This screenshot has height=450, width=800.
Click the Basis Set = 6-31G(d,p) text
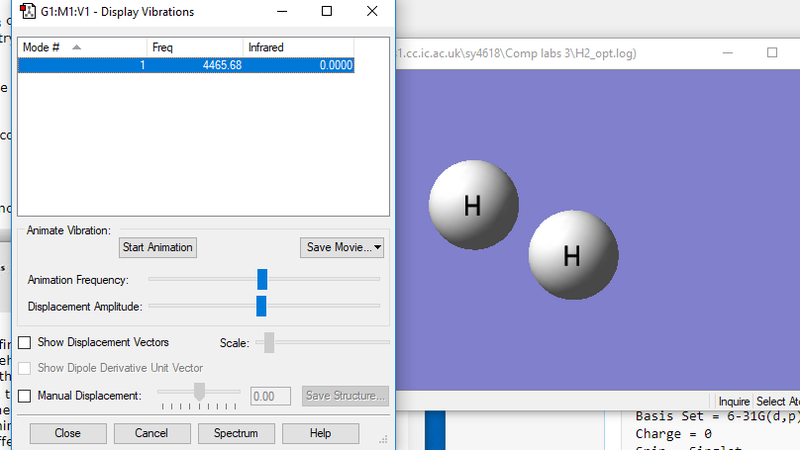[717, 416]
